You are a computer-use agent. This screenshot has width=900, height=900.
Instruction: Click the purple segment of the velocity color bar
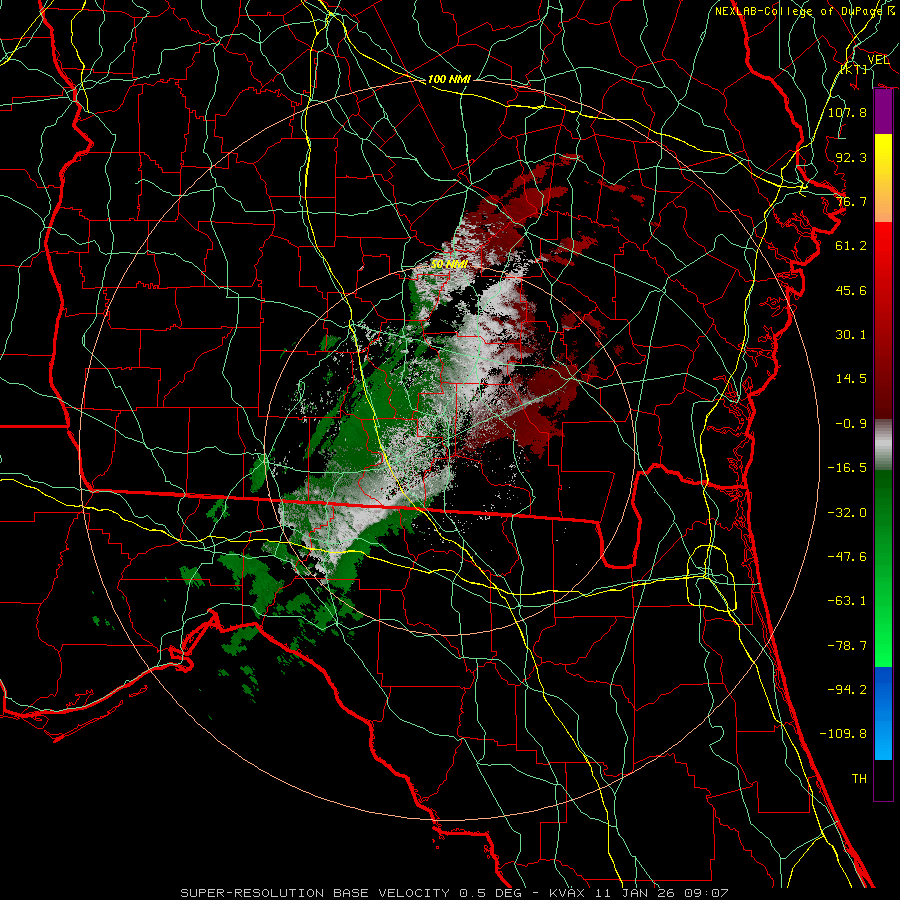coord(883,112)
